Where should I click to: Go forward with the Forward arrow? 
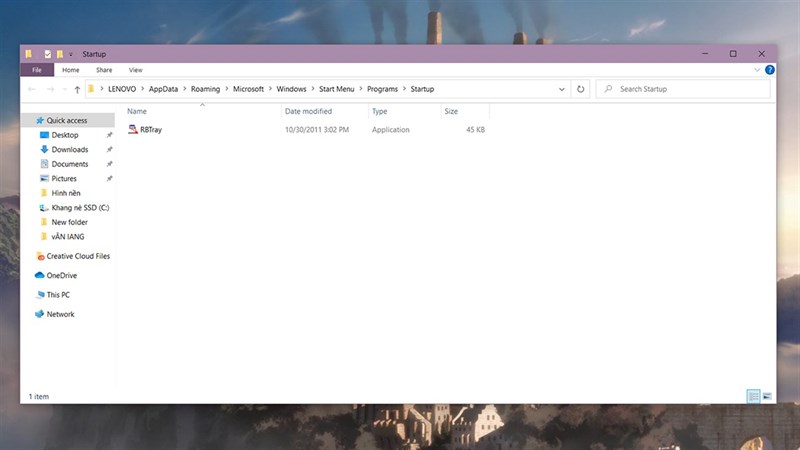[50, 89]
